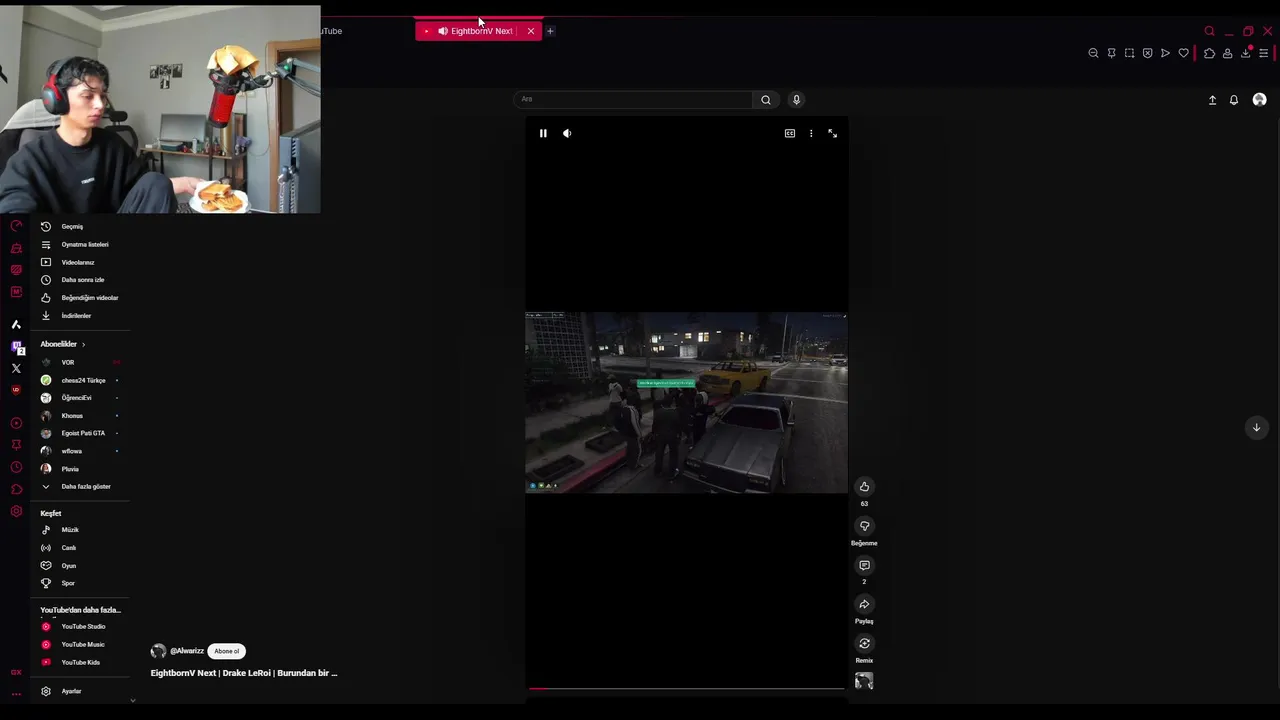The image size is (1280, 720).
Task: Open Ayarlar in the YouTube sidebar
Action: [80, 691]
